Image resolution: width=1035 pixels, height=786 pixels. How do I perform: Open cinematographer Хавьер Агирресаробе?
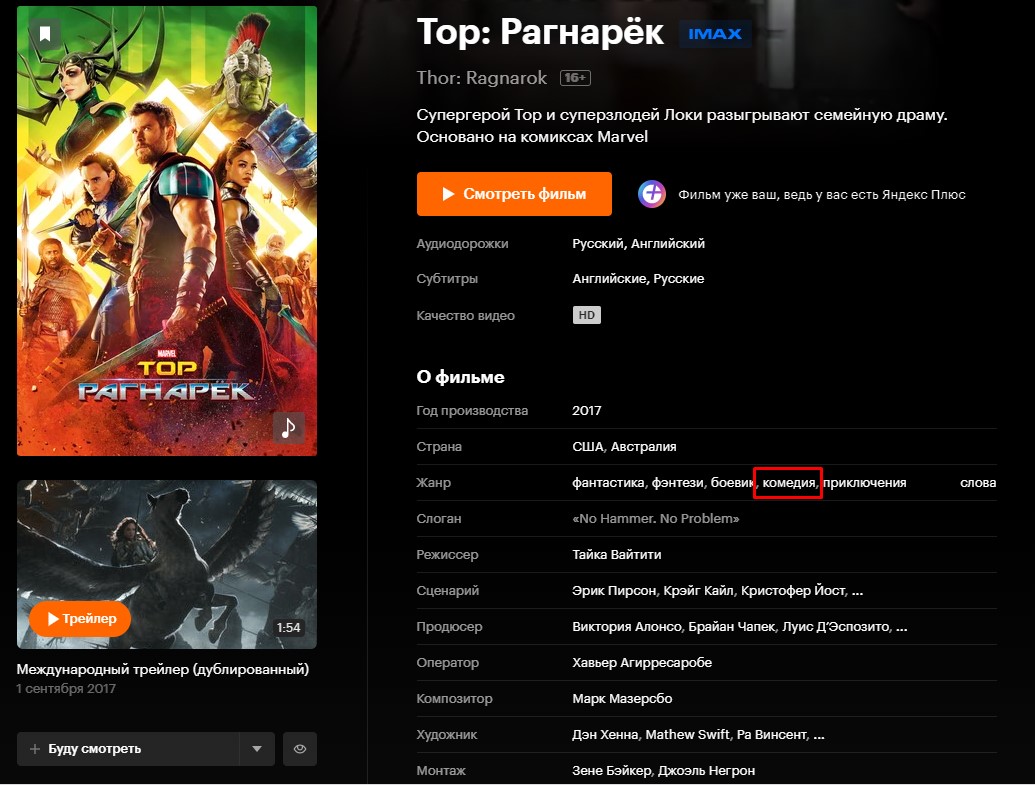click(642, 663)
